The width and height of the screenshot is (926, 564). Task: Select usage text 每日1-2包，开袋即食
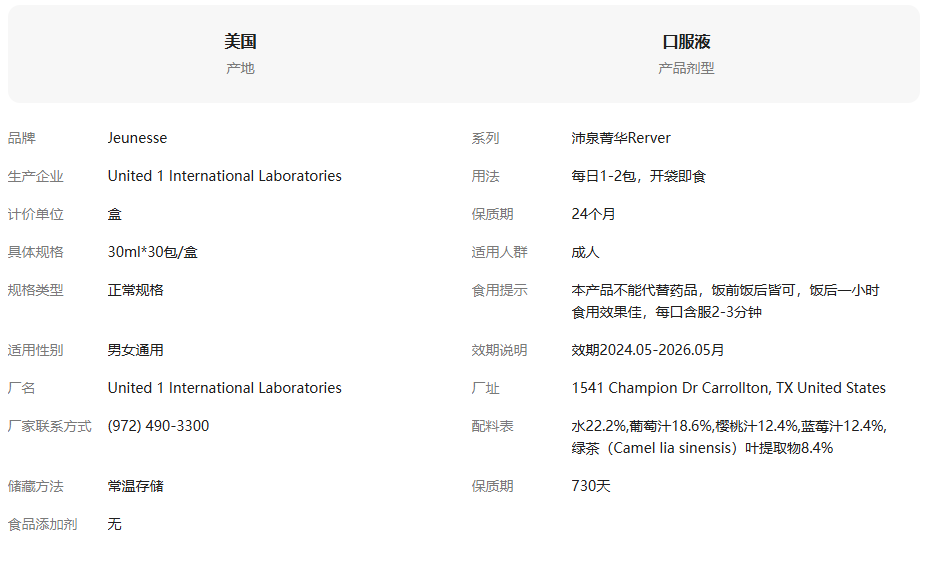638,176
